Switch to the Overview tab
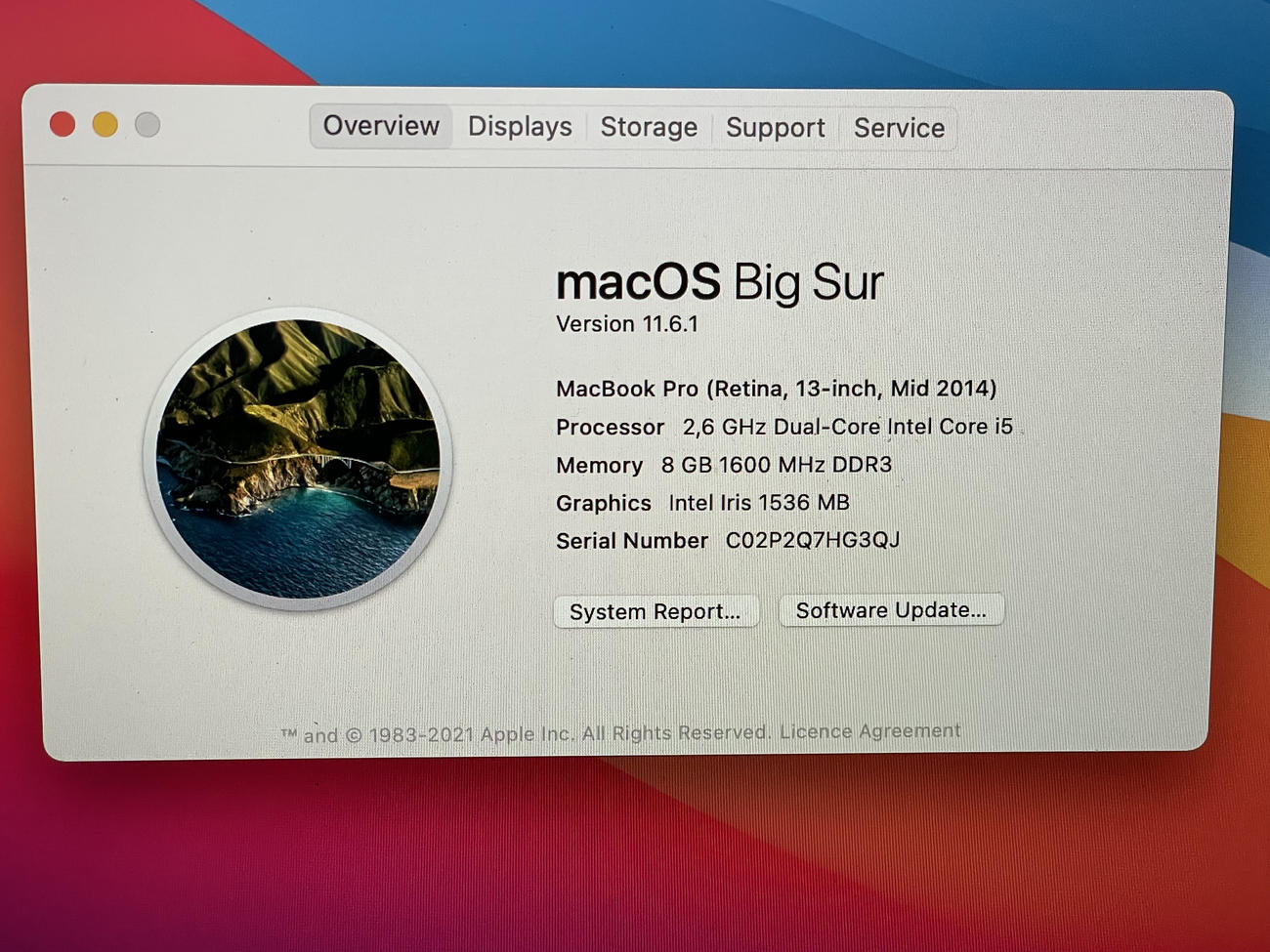This screenshot has width=1270, height=952. 381,127
